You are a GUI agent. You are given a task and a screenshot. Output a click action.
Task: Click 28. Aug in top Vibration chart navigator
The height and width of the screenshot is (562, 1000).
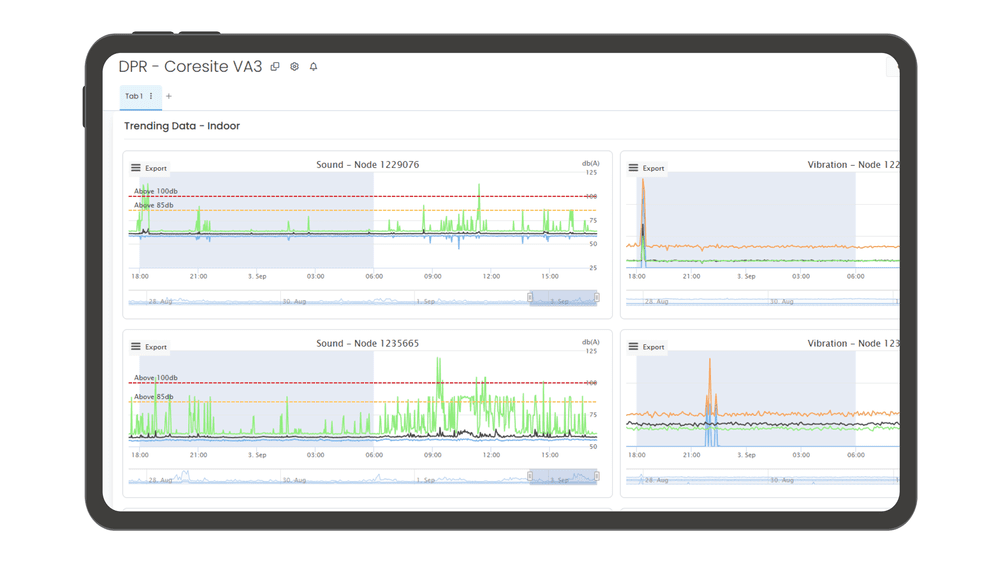point(656,301)
